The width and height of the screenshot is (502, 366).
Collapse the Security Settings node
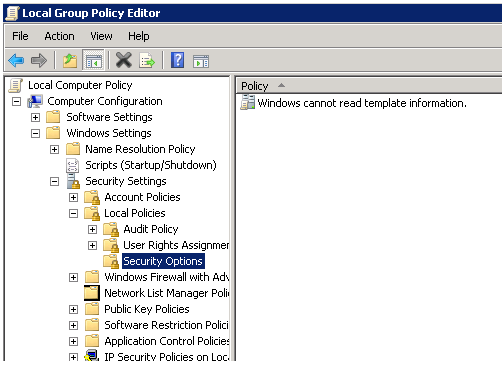(54, 181)
